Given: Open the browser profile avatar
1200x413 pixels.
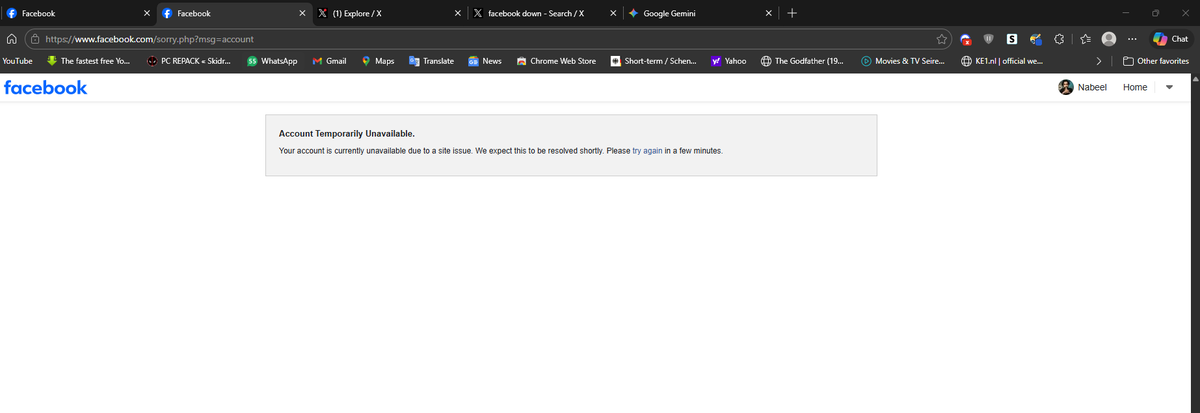Looking at the screenshot, I should [x=1108, y=39].
